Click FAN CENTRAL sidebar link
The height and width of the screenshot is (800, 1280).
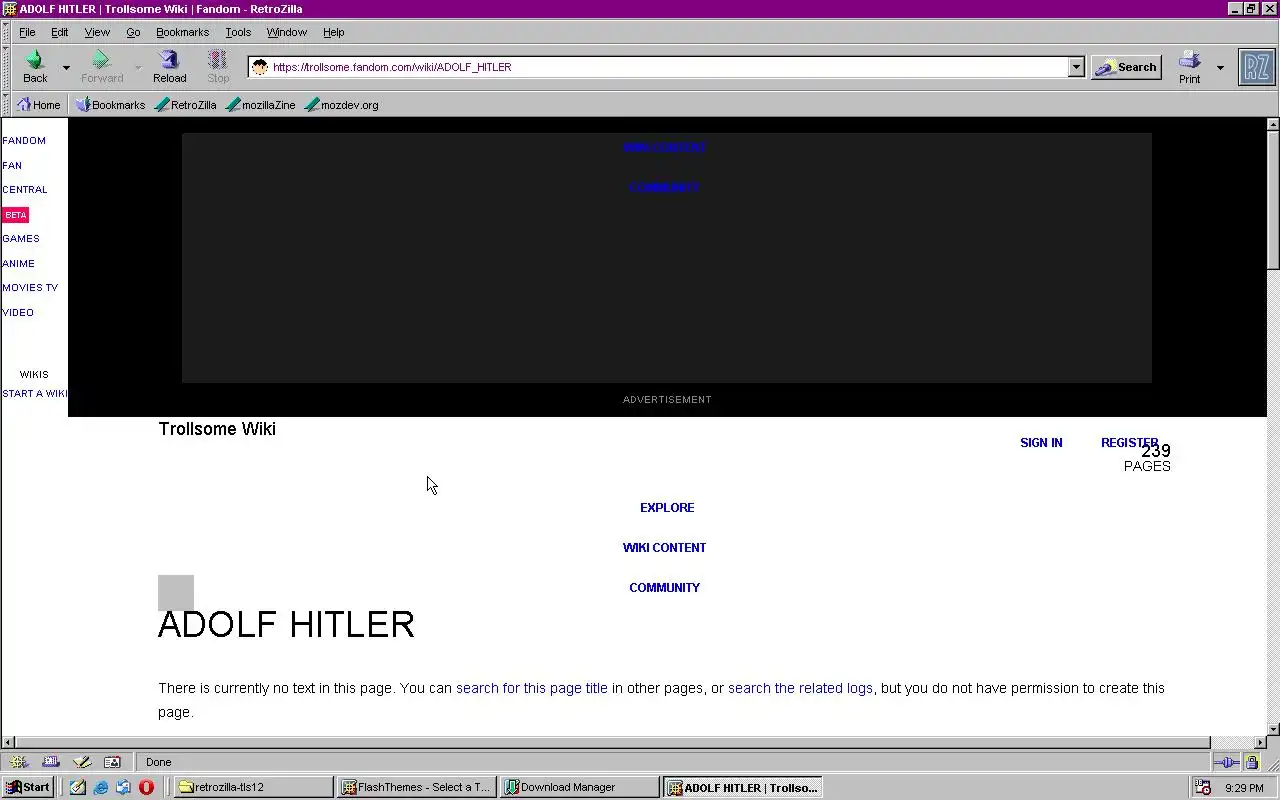[24, 177]
